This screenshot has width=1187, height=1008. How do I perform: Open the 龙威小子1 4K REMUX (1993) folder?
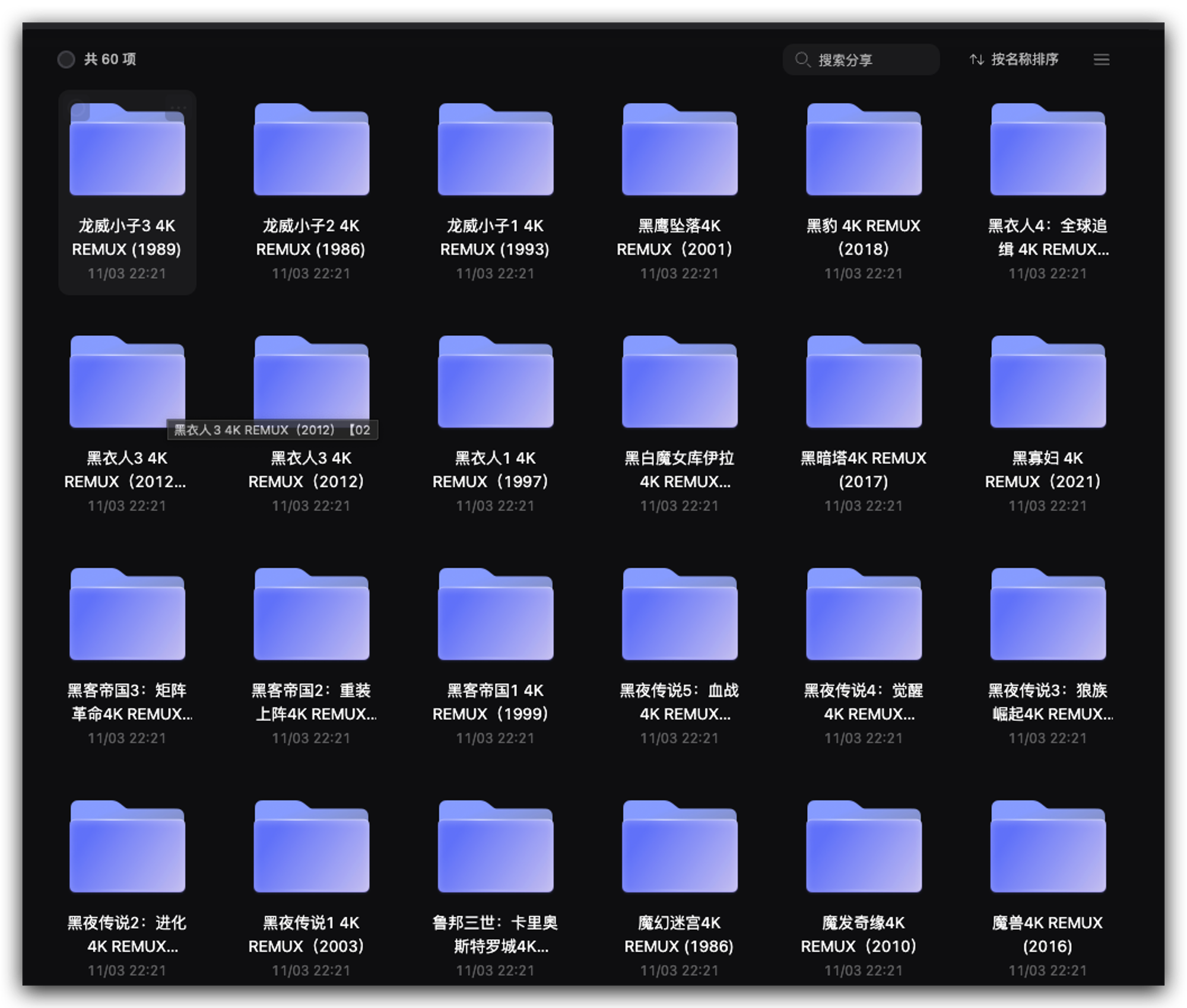496,150
